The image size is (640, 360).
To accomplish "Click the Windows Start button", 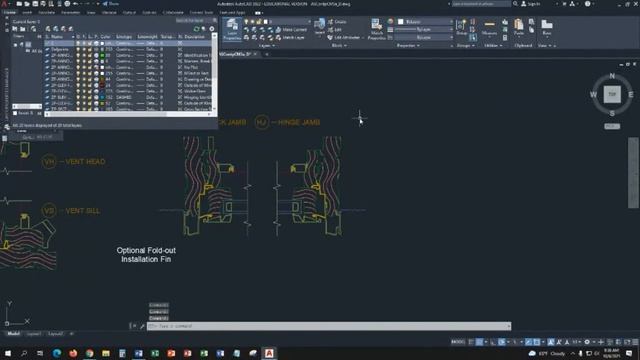I will (x=8, y=353).
